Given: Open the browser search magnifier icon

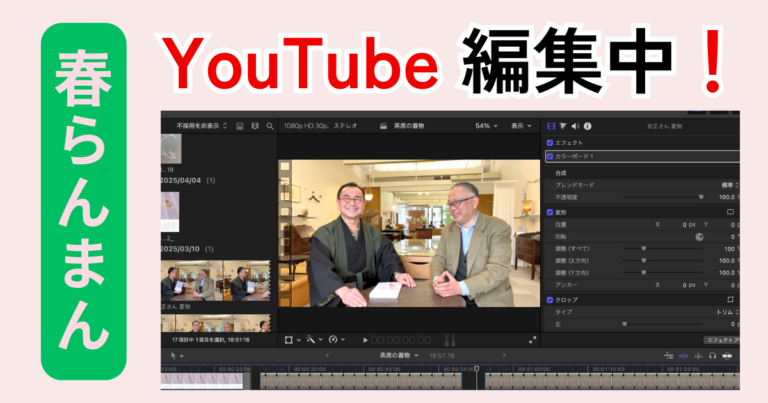Looking at the screenshot, I should tap(270, 126).
